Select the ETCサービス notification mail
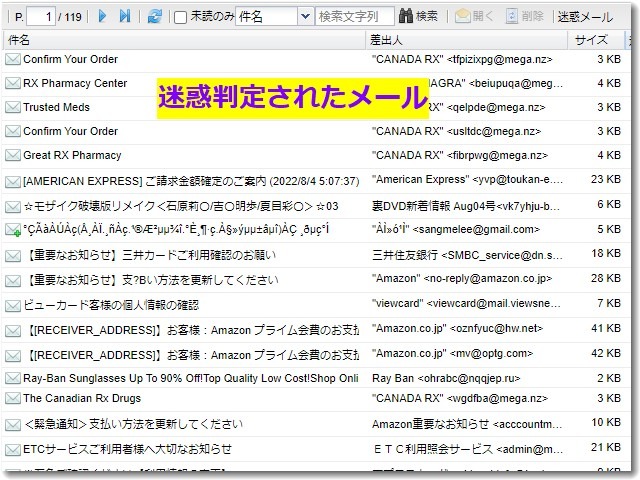The height and width of the screenshot is (480, 640). [127, 450]
